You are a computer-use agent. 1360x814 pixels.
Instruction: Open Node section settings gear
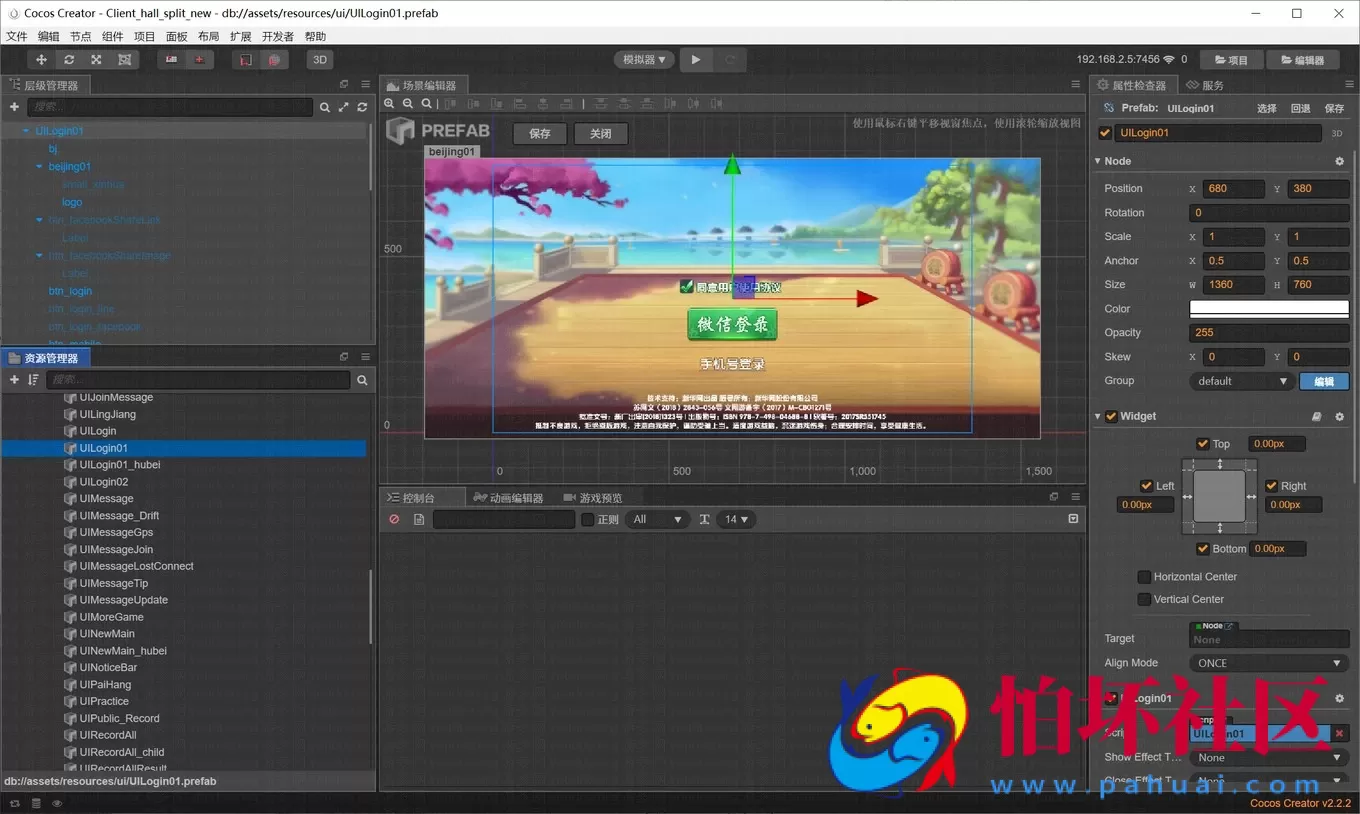[1340, 161]
